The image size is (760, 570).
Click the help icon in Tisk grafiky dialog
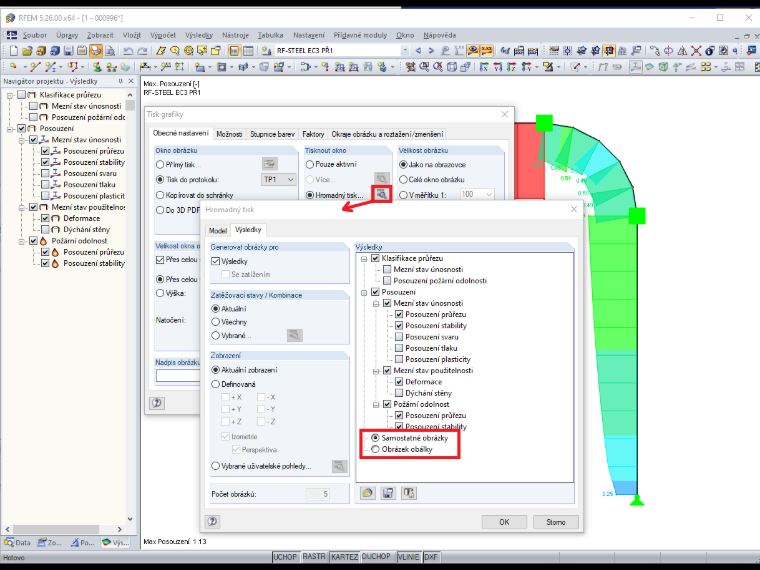click(x=157, y=403)
